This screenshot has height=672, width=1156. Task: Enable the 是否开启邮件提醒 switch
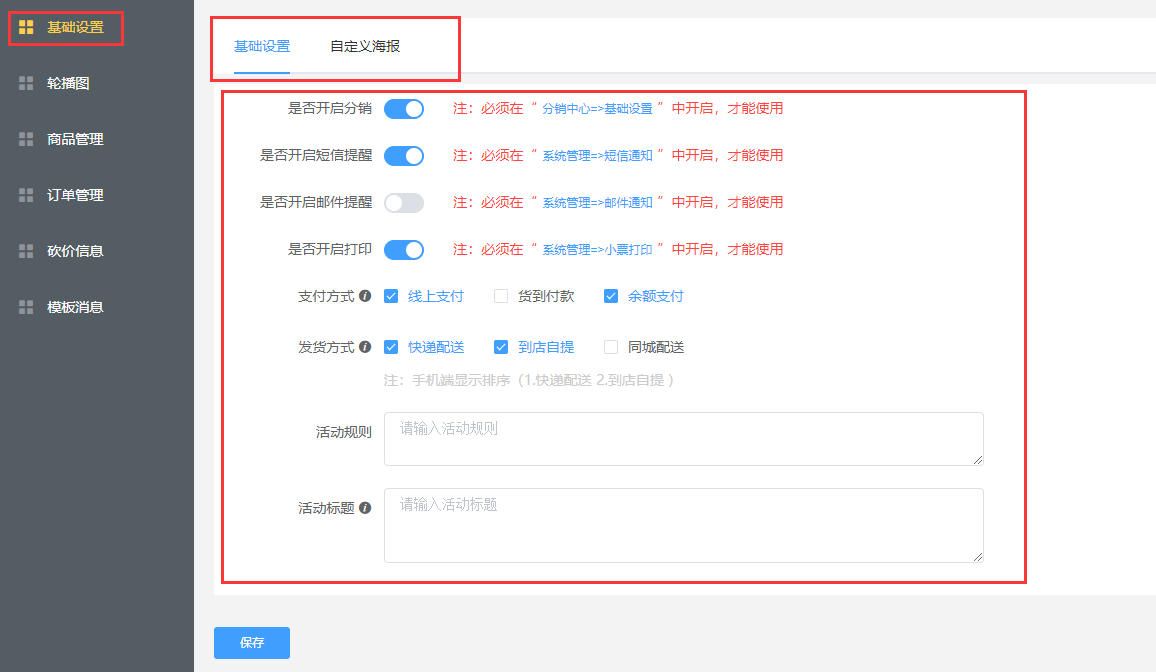404,203
